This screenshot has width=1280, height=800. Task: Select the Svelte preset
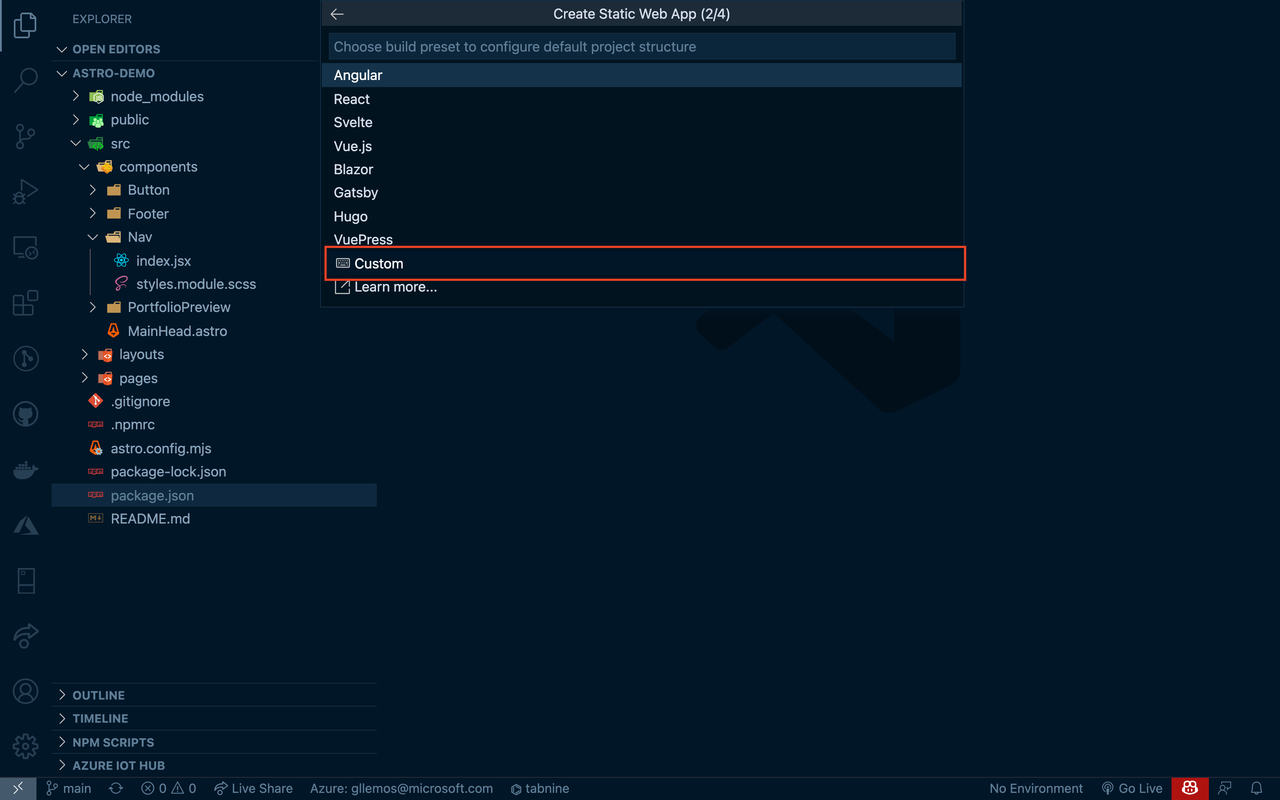(x=642, y=122)
